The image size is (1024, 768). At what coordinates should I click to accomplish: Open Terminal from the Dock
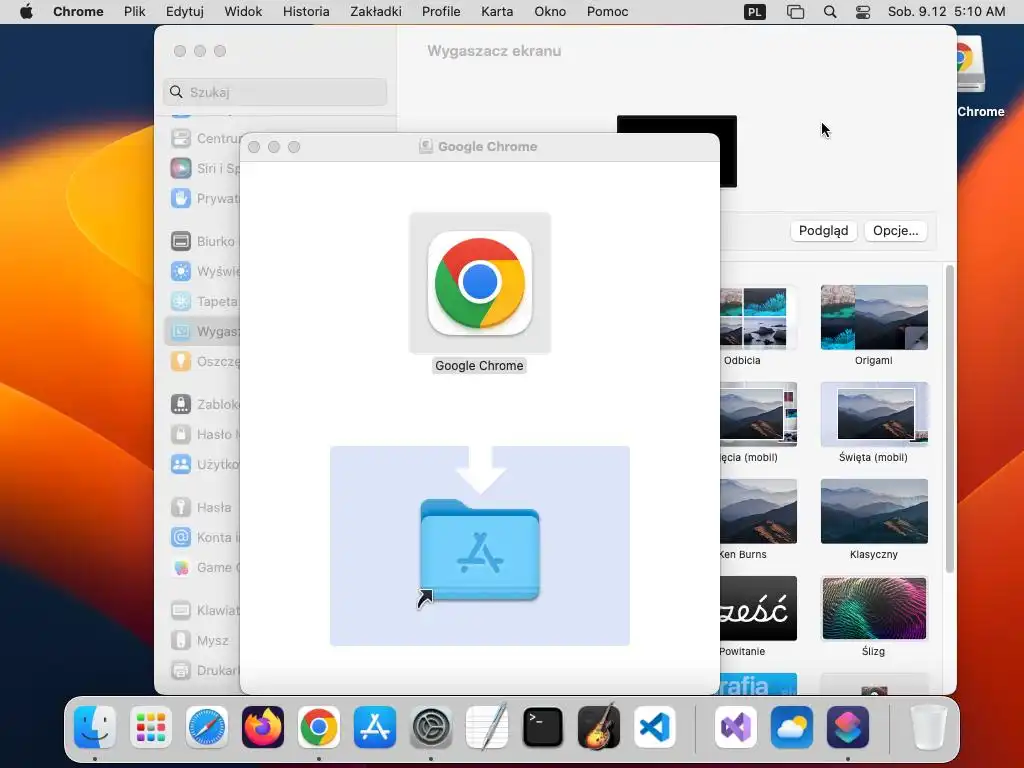coord(543,727)
